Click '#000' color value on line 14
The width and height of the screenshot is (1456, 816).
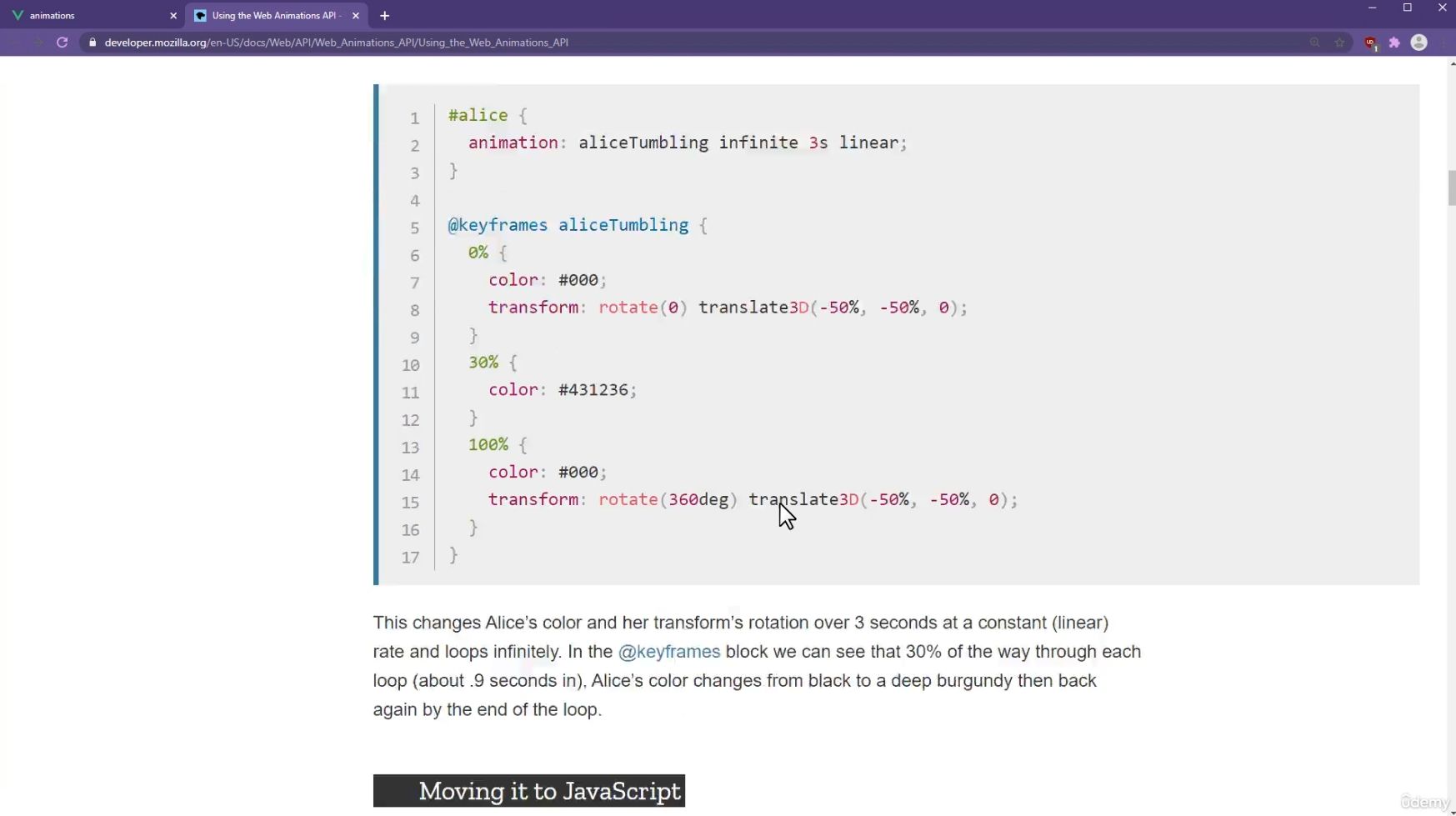tap(578, 473)
